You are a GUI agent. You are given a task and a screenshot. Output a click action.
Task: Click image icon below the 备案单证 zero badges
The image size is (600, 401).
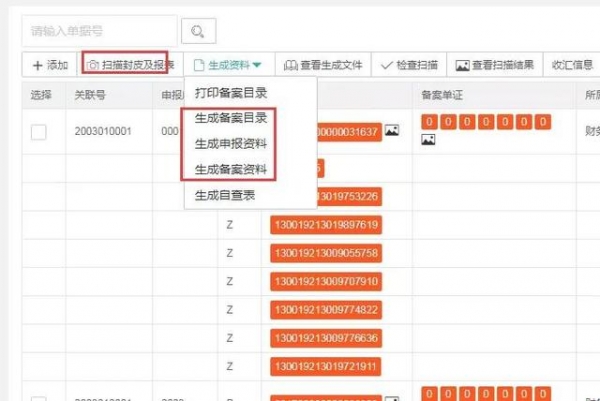click(x=428, y=141)
